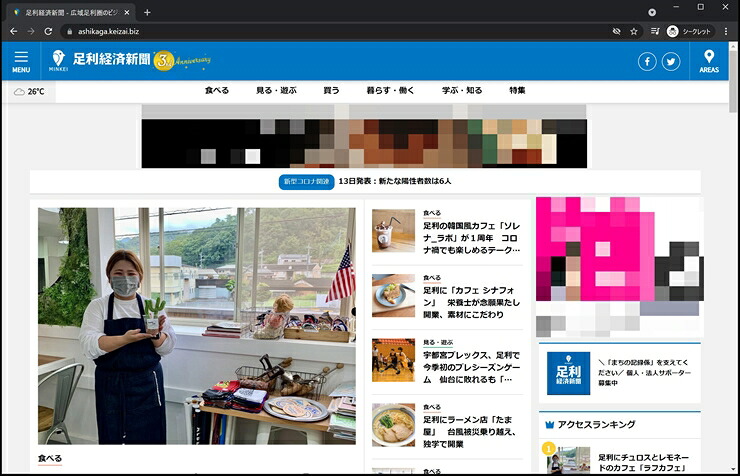Screen dimensions: 740x476
Task: Click the ramen bowl thumbnail
Action: 393,425
